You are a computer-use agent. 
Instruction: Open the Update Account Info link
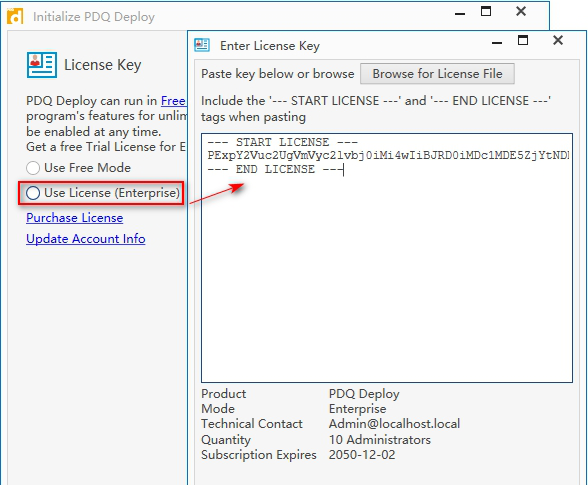[x=86, y=238]
